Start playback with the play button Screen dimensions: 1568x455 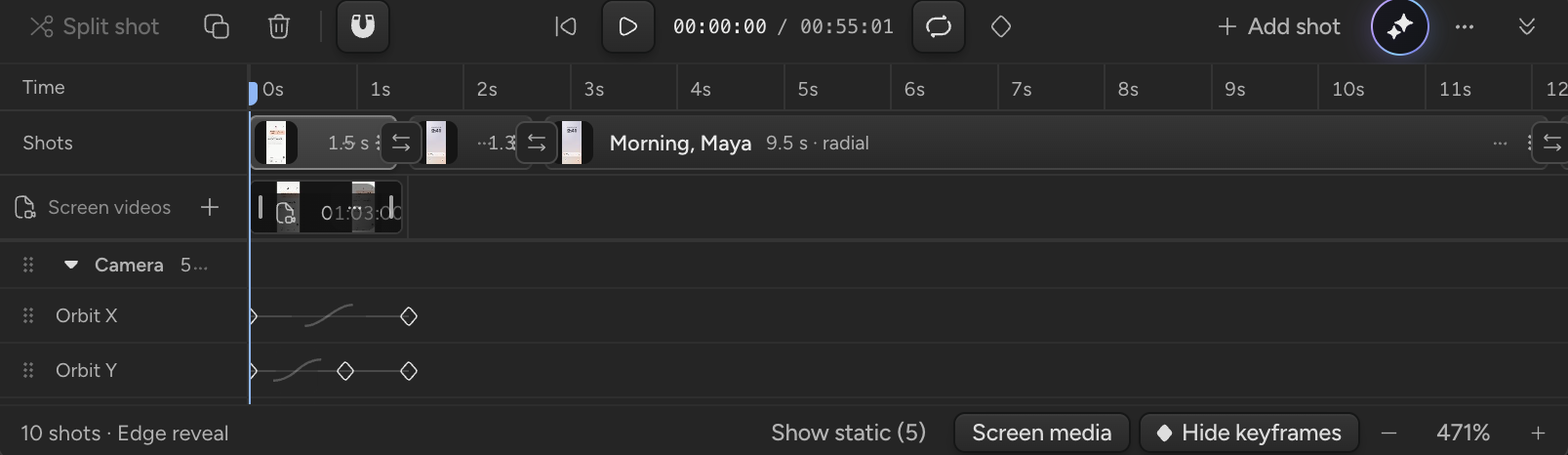tap(628, 26)
